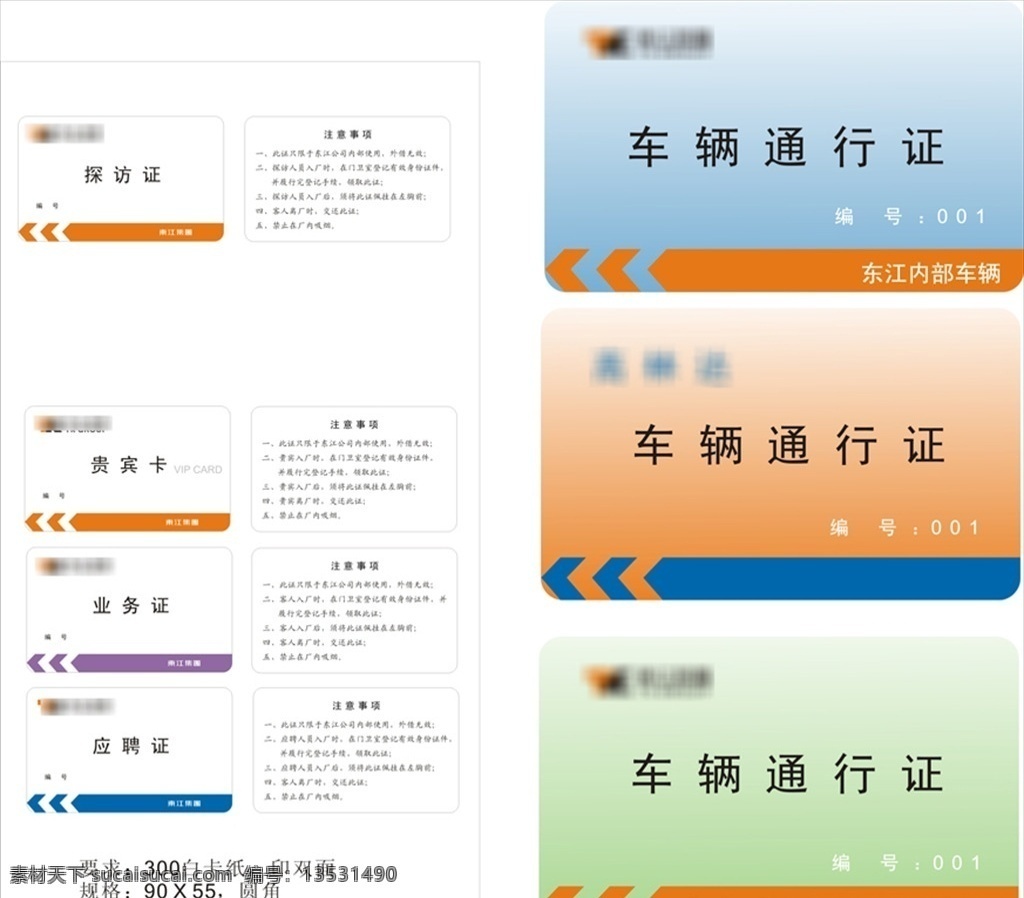Screen dimensions: 1024x898
Task: Click the 应聘证 title text
Action: click(x=131, y=746)
